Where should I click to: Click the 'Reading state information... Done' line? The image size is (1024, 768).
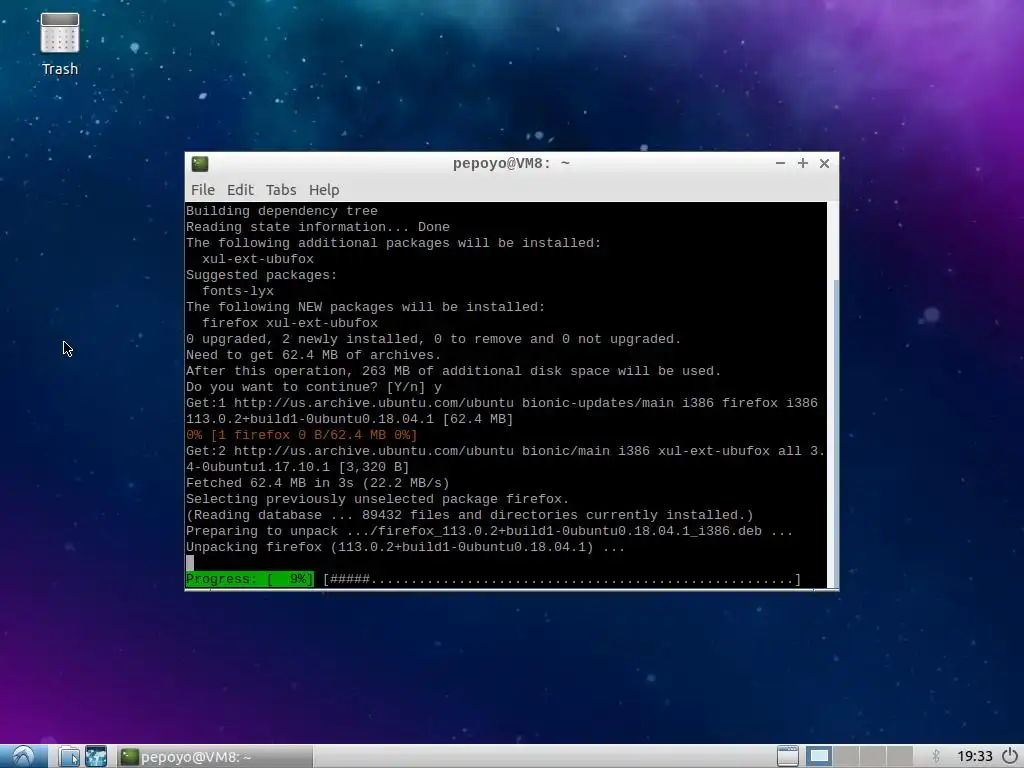coord(317,227)
